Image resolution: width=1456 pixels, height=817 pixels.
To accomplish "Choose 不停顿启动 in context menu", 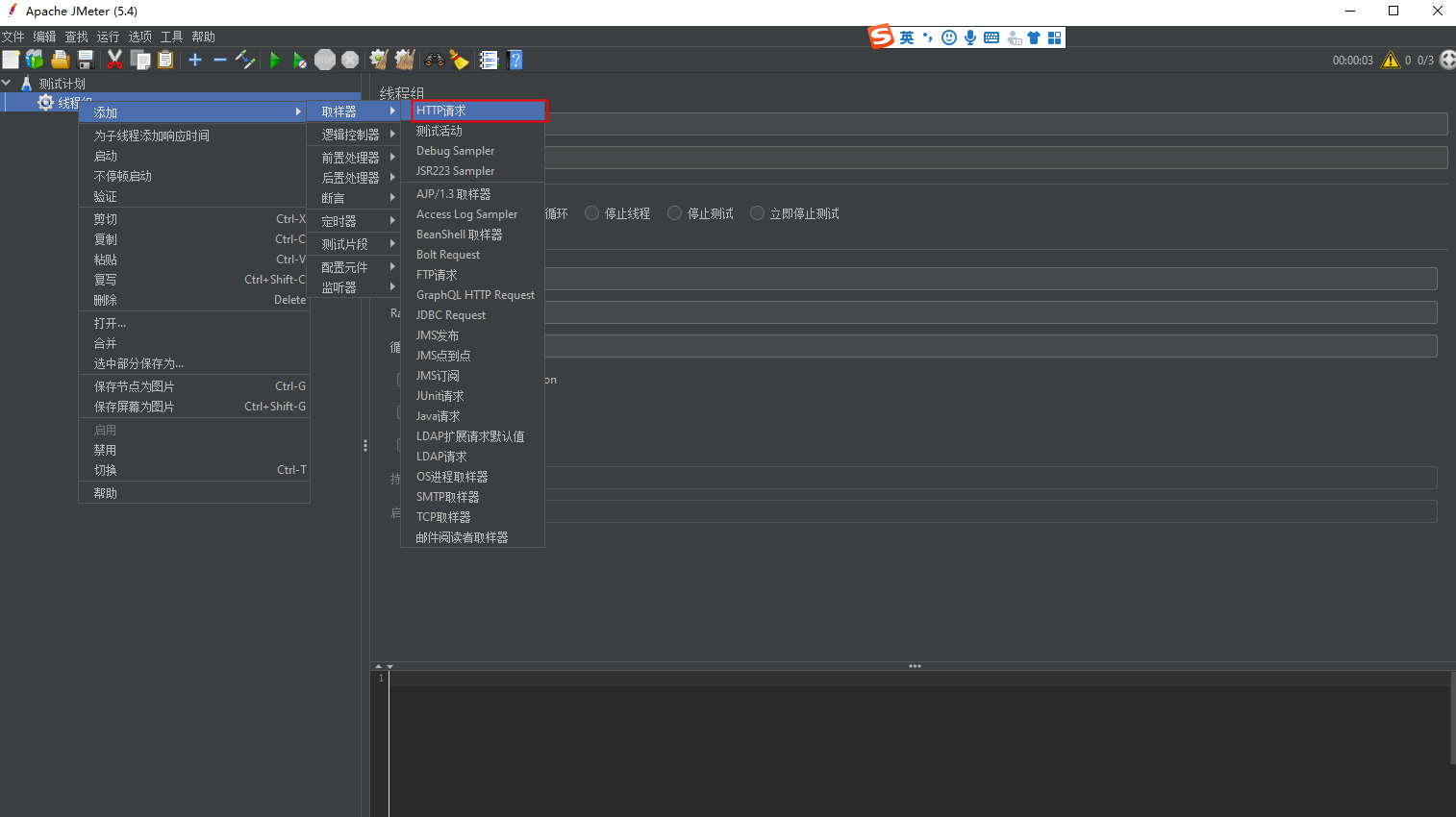I will coord(194,176).
